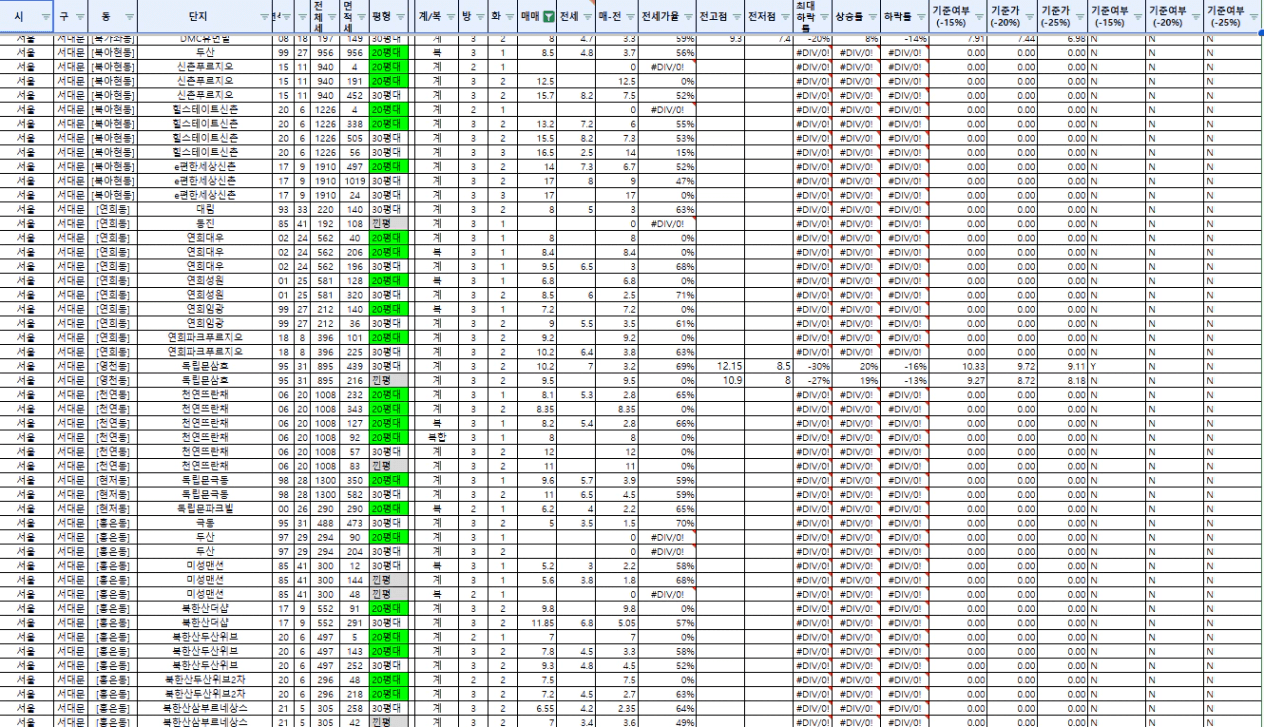Open the 면적세 column filter dropdown

pyautogui.click(x=361, y=18)
